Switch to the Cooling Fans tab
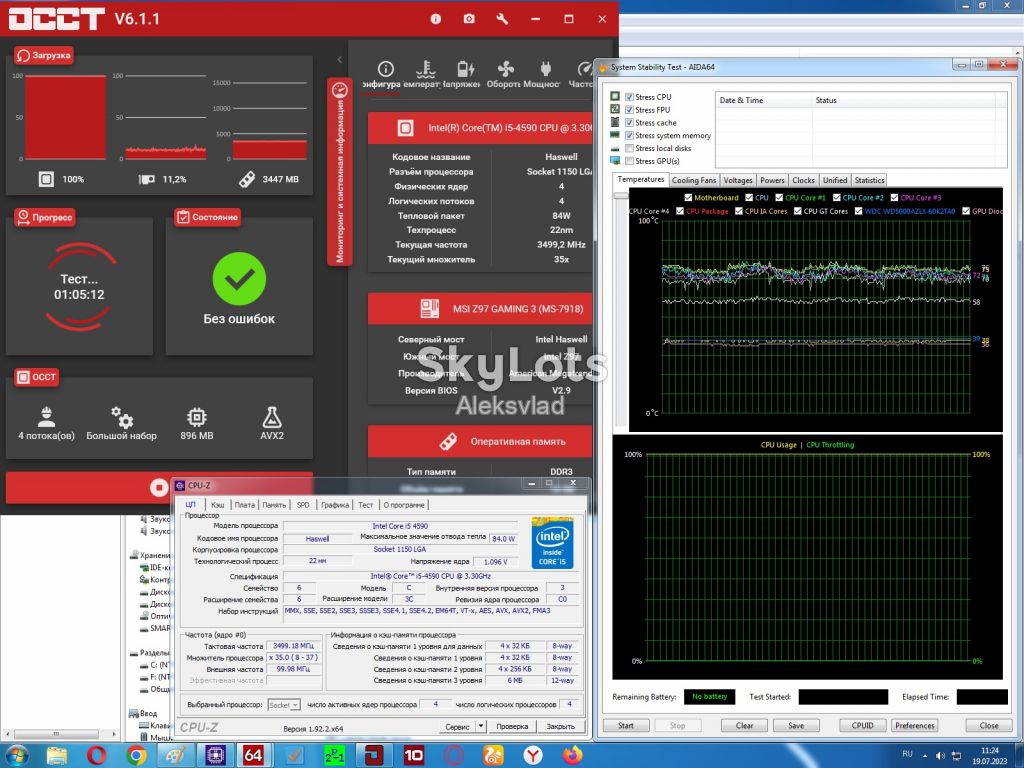This screenshot has height=768, width=1024. pyautogui.click(x=694, y=180)
